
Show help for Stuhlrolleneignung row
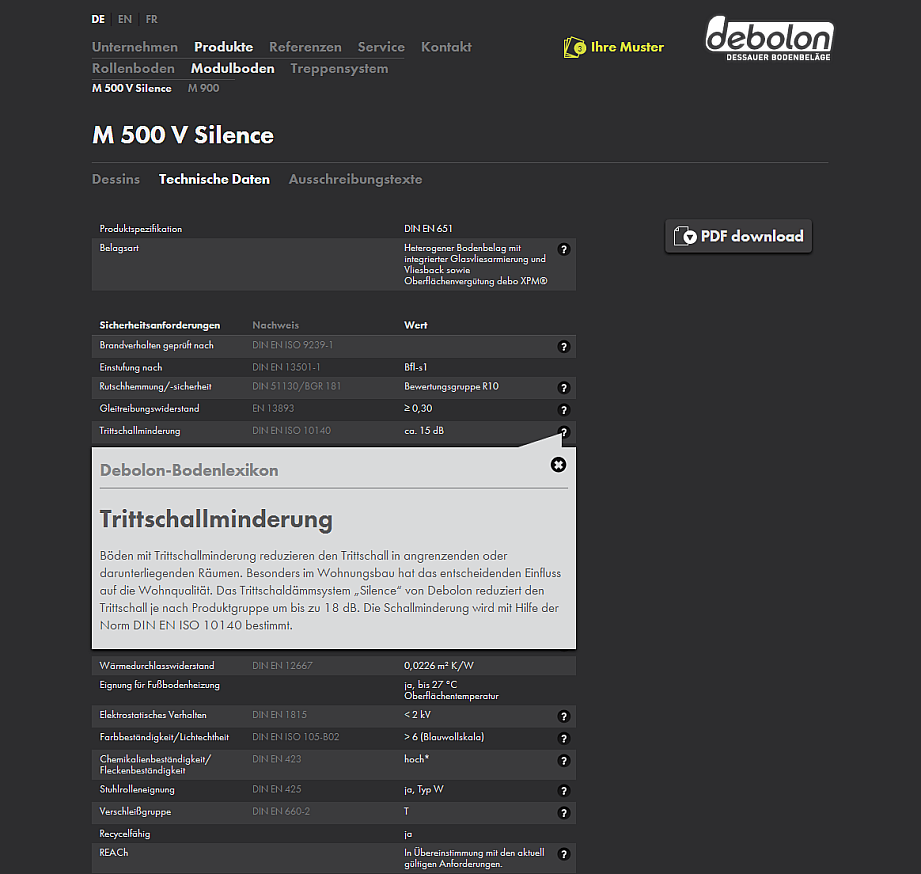(x=563, y=791)
